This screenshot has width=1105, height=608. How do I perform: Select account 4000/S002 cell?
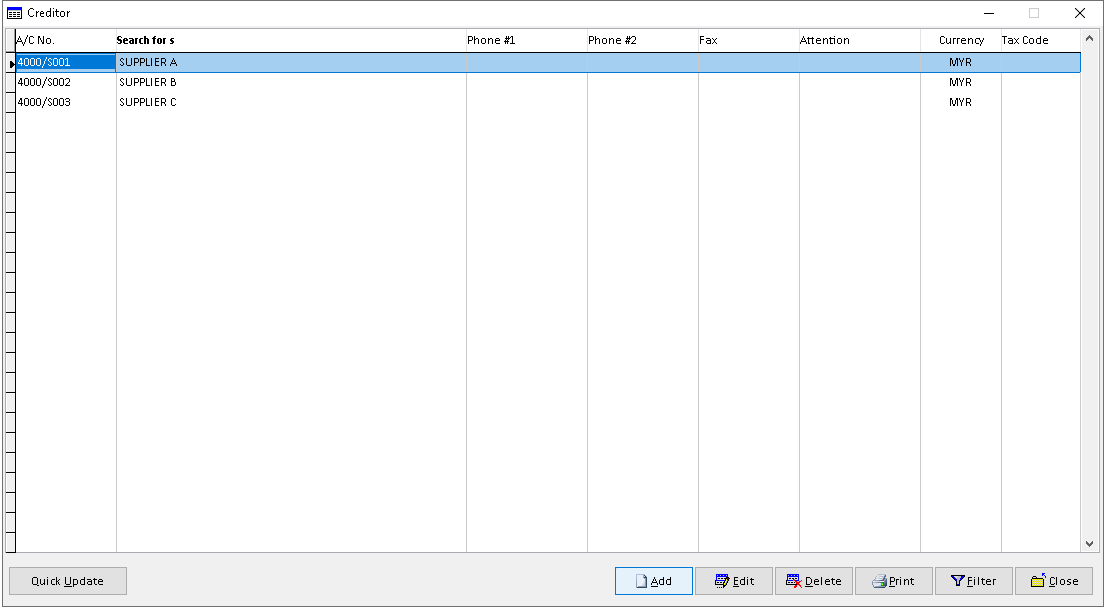coord(66,82)
